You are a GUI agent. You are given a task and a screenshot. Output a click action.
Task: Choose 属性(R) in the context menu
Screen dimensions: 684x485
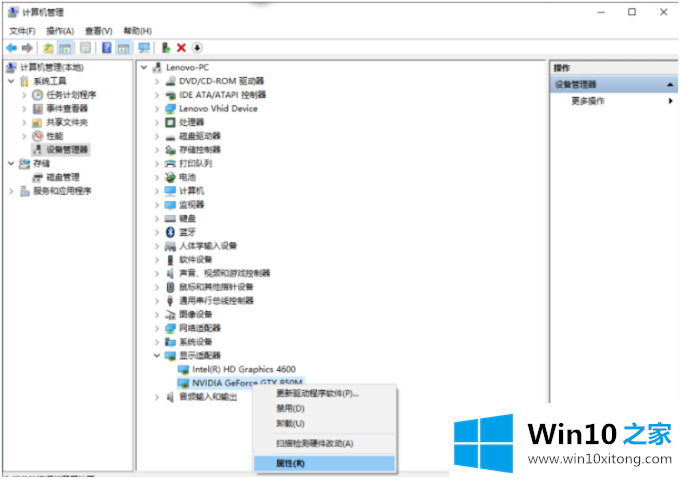pyautogui.click(x=325, y=464)
